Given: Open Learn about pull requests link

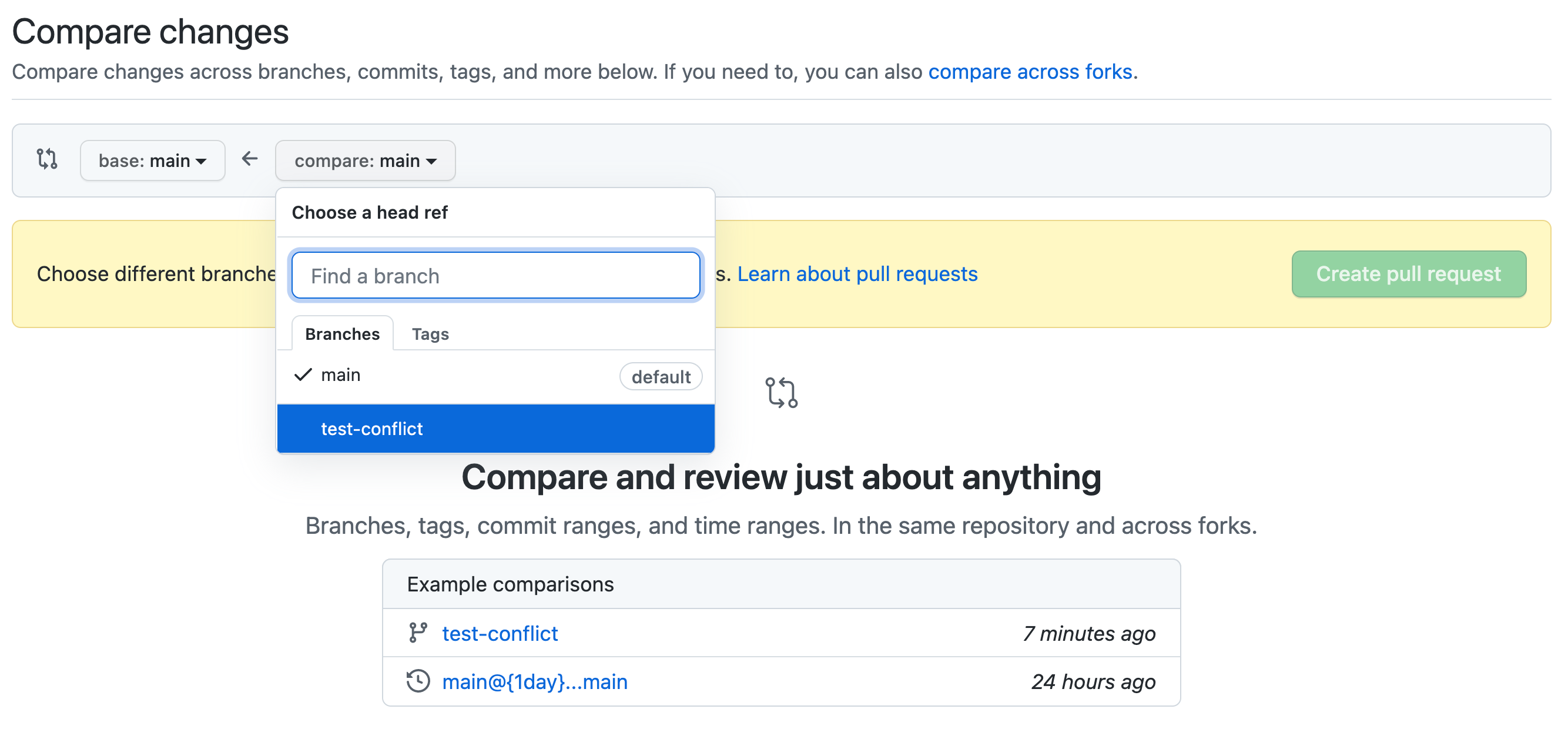Looking at the screenshot, I should pyautogui.click(x=857, y=274).
